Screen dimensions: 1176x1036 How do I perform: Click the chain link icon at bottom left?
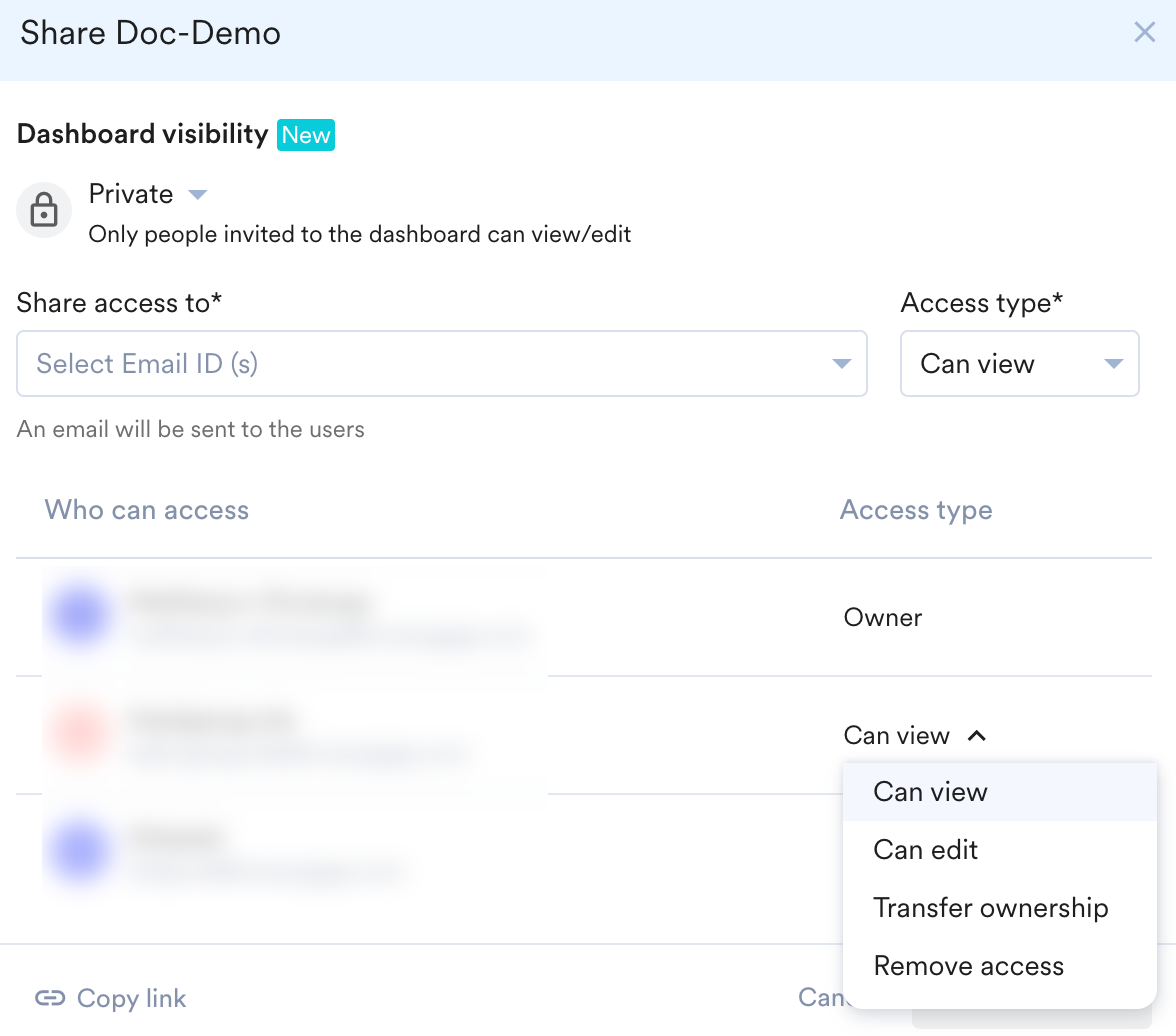tap(49, 998)
